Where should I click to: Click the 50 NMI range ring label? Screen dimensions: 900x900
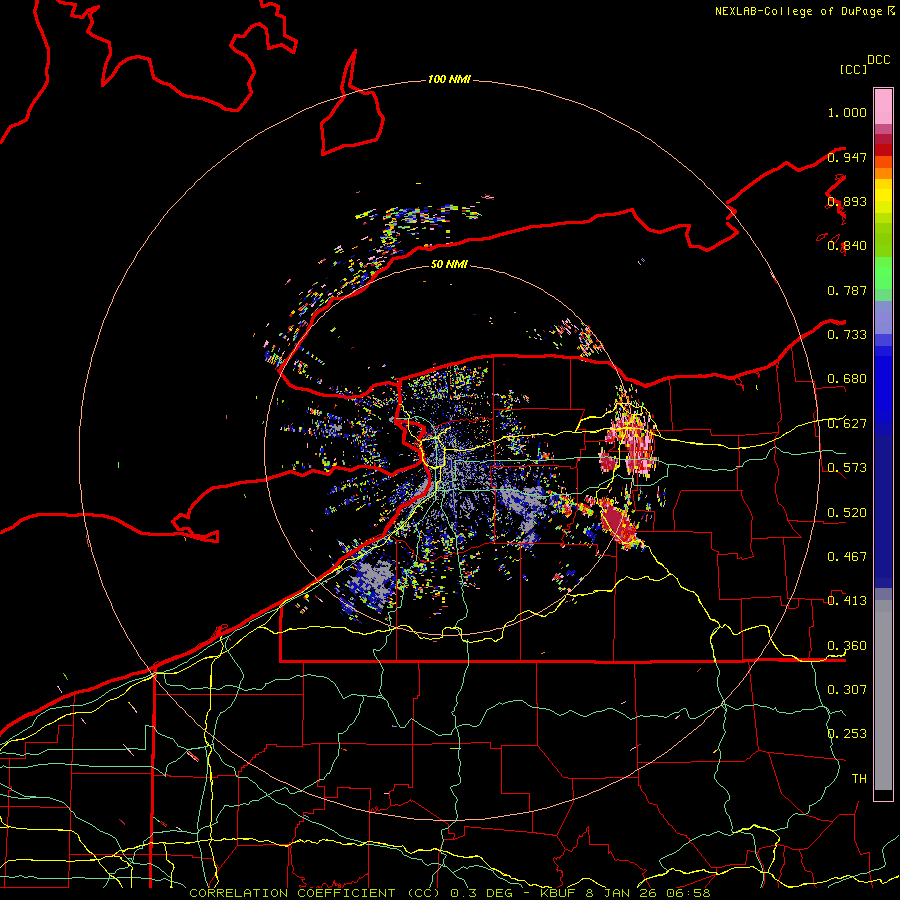tap(449, 264)
